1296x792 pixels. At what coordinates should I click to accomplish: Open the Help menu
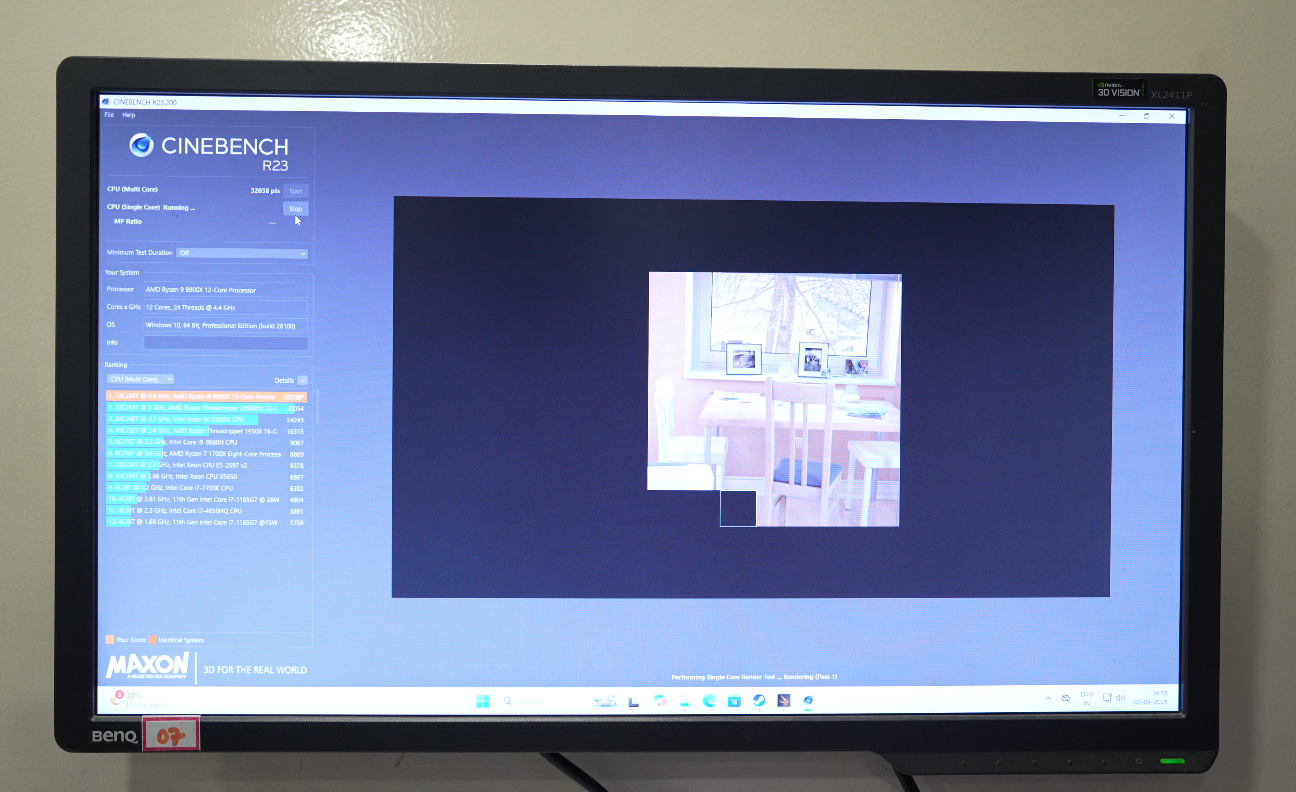(129, 115)
